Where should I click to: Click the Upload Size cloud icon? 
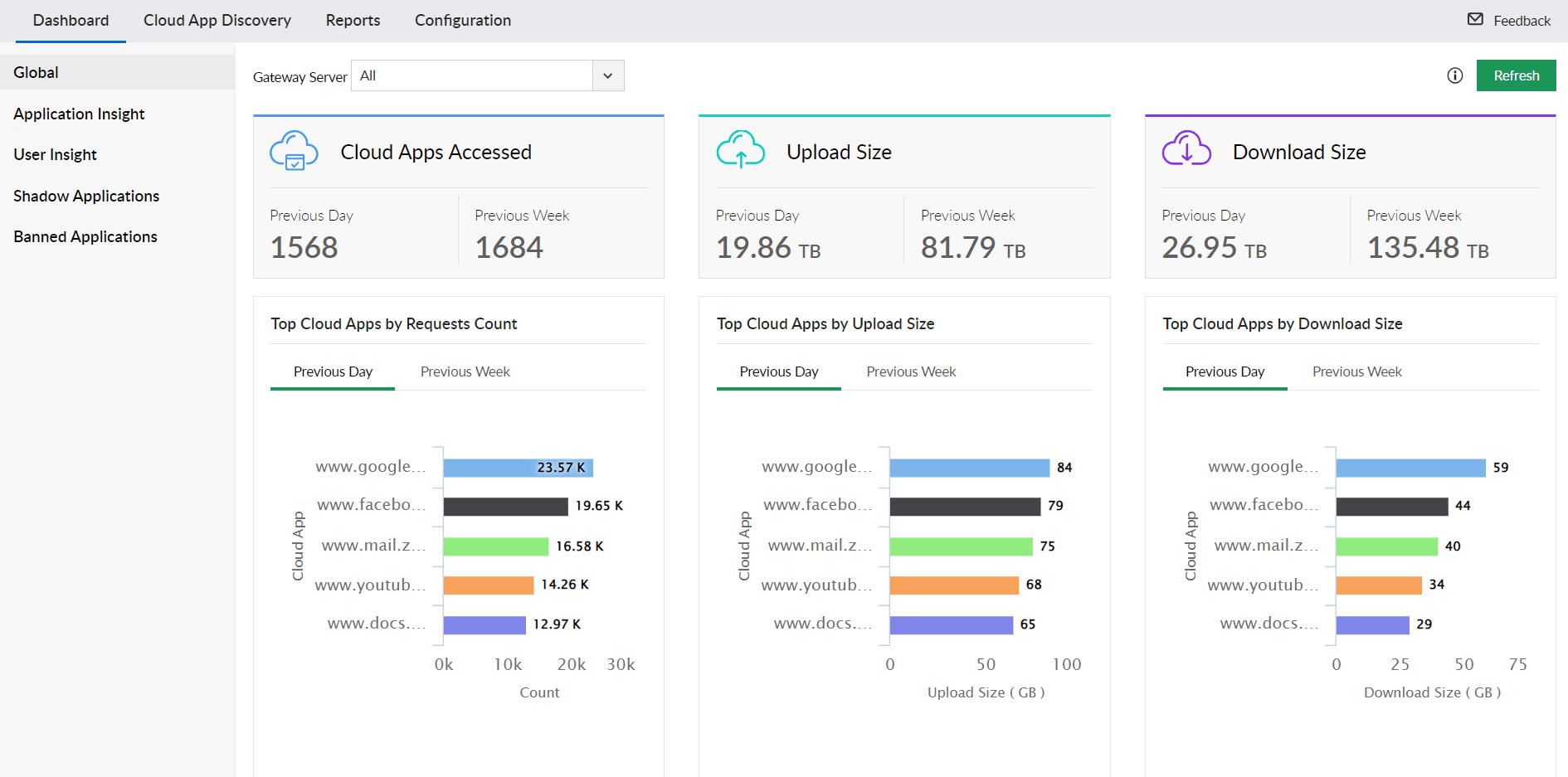click(x=740, y=152)
